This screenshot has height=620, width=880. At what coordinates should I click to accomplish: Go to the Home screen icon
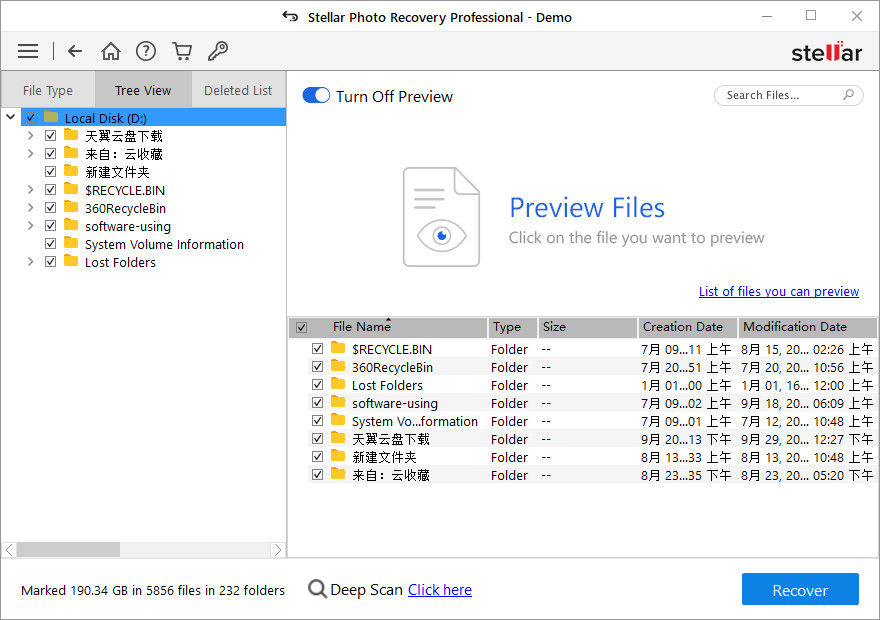[111, 51]
